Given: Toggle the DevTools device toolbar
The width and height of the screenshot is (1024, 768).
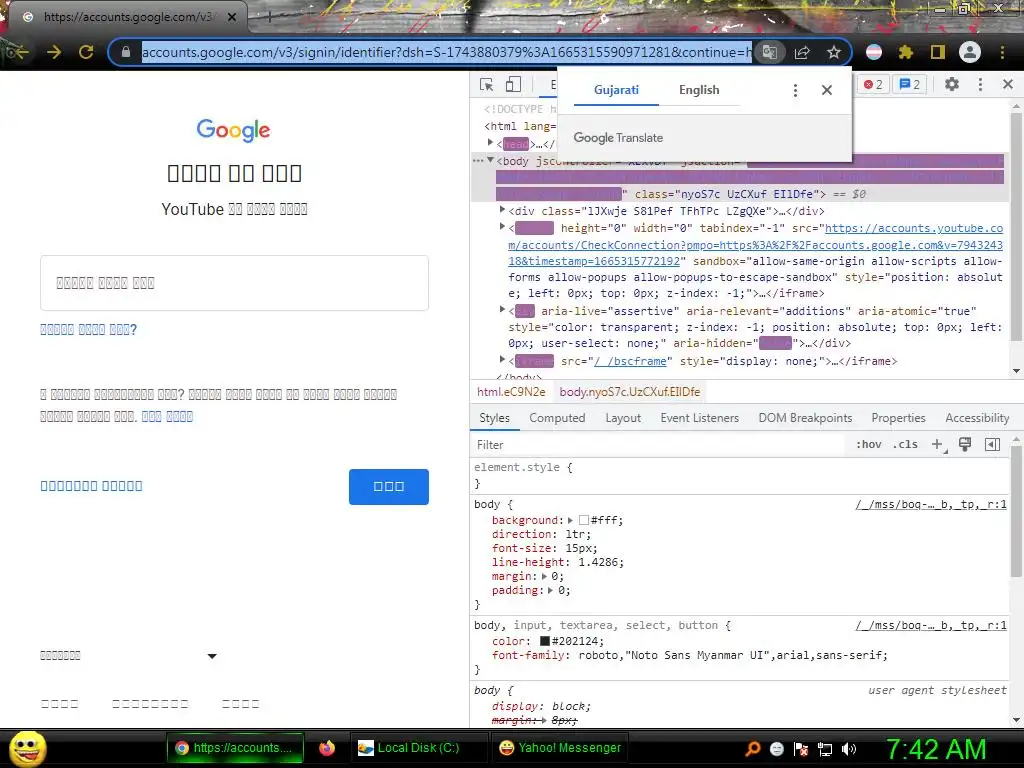Looking at the screenshot, I should click(513, 85).
